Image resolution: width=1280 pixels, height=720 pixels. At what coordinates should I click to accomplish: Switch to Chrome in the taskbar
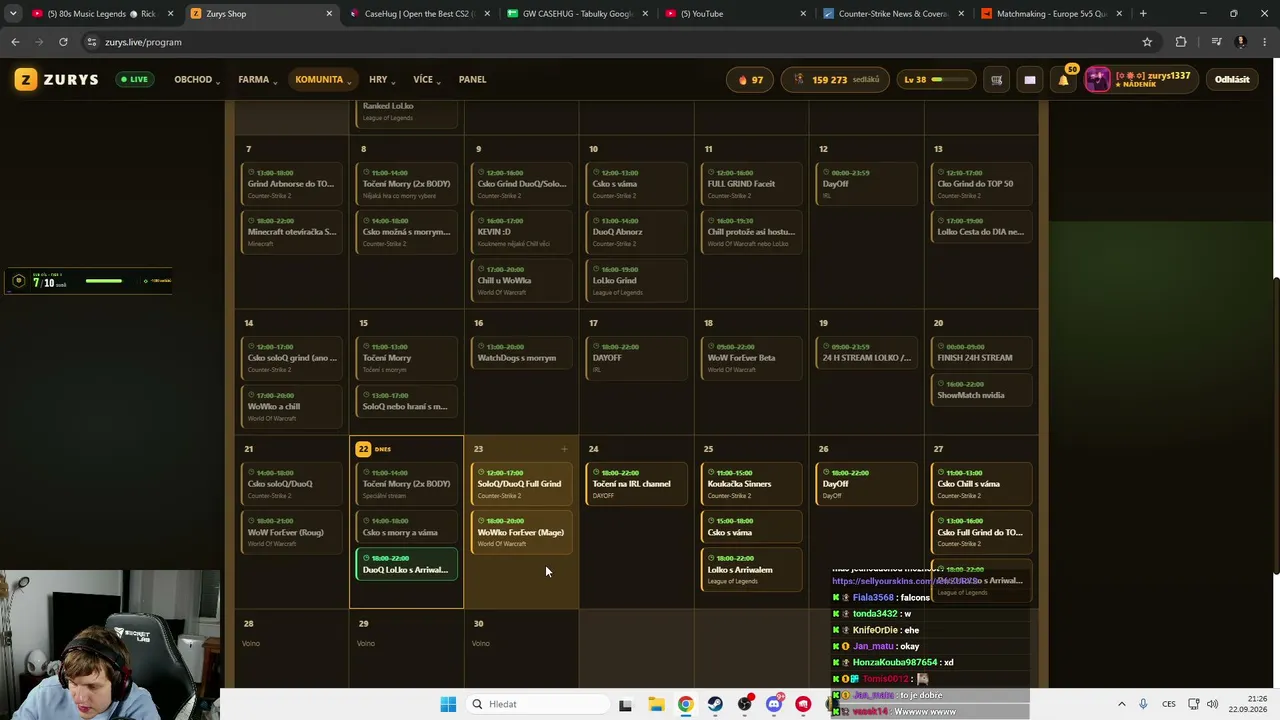685,704
